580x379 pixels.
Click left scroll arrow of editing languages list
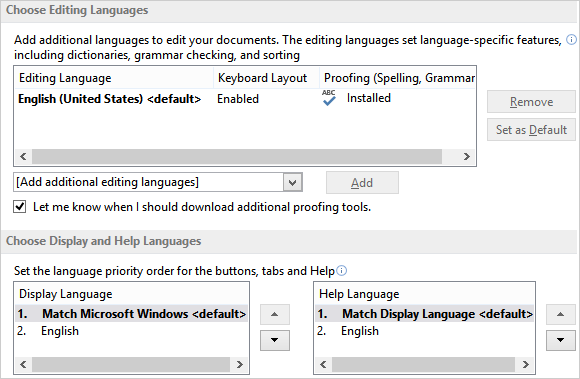pyautogui.click(x=23, y=156)
